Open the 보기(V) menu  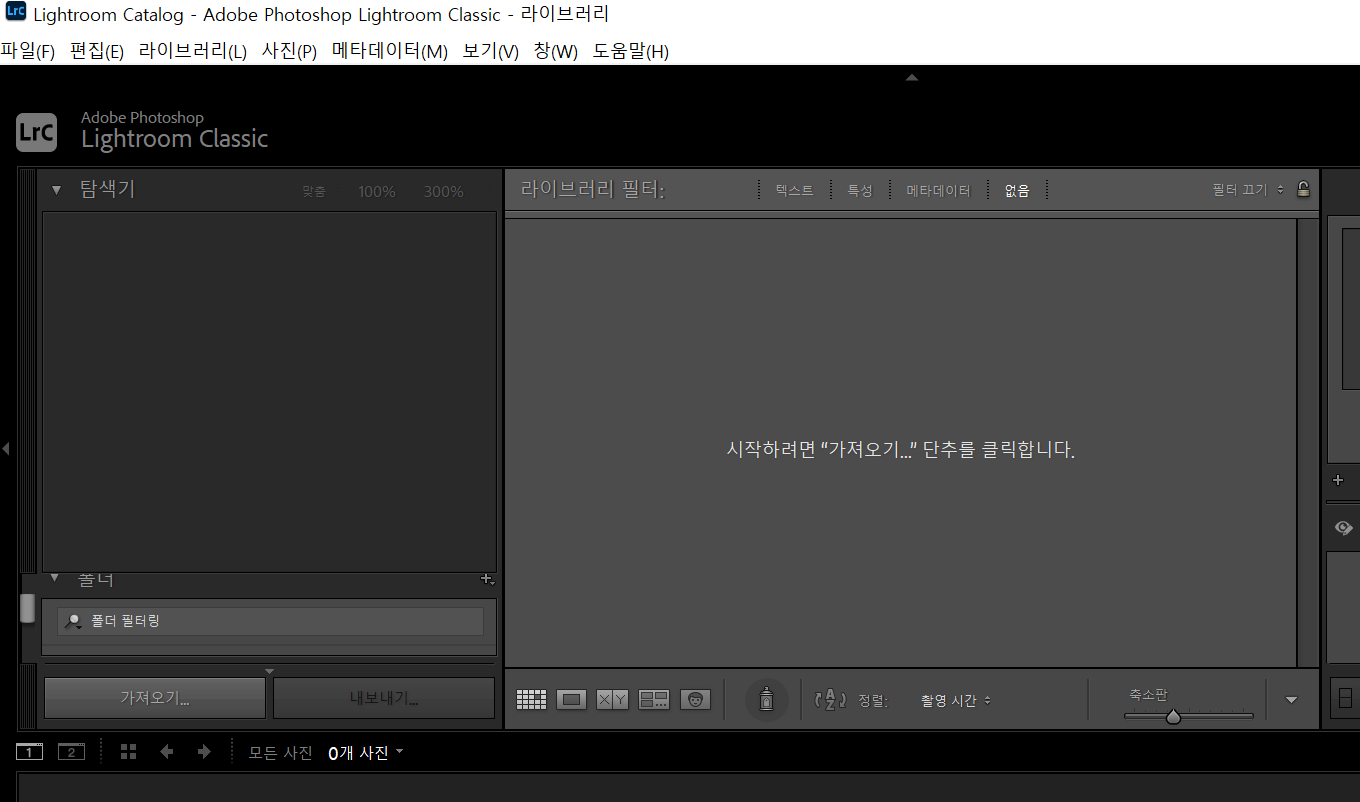491,51
